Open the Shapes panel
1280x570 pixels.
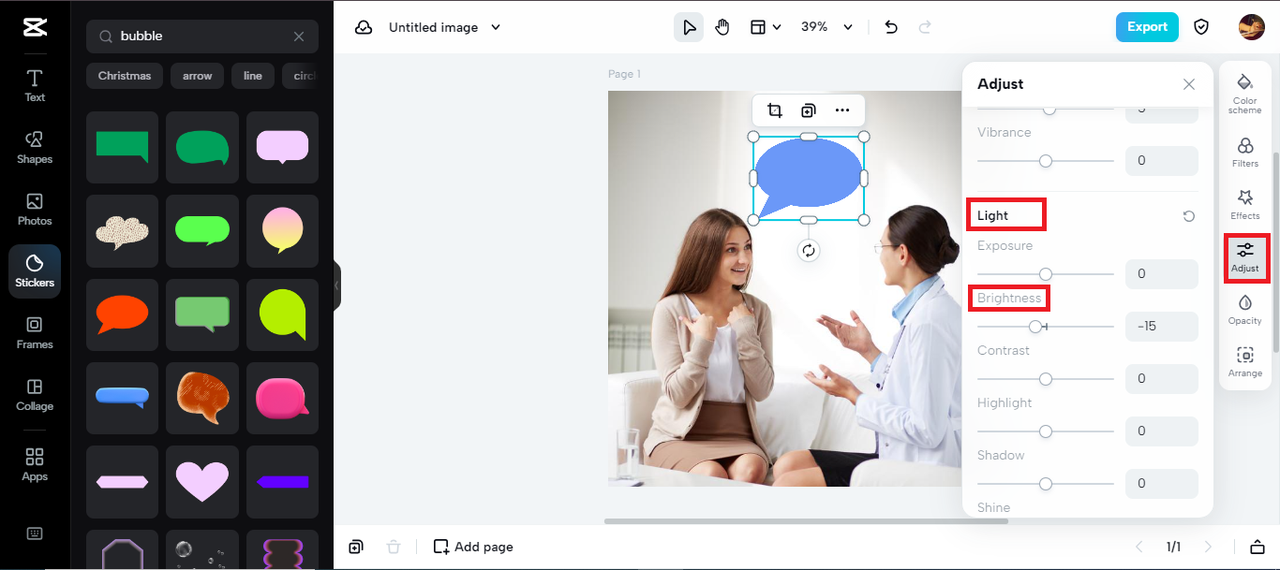point(35,147)
